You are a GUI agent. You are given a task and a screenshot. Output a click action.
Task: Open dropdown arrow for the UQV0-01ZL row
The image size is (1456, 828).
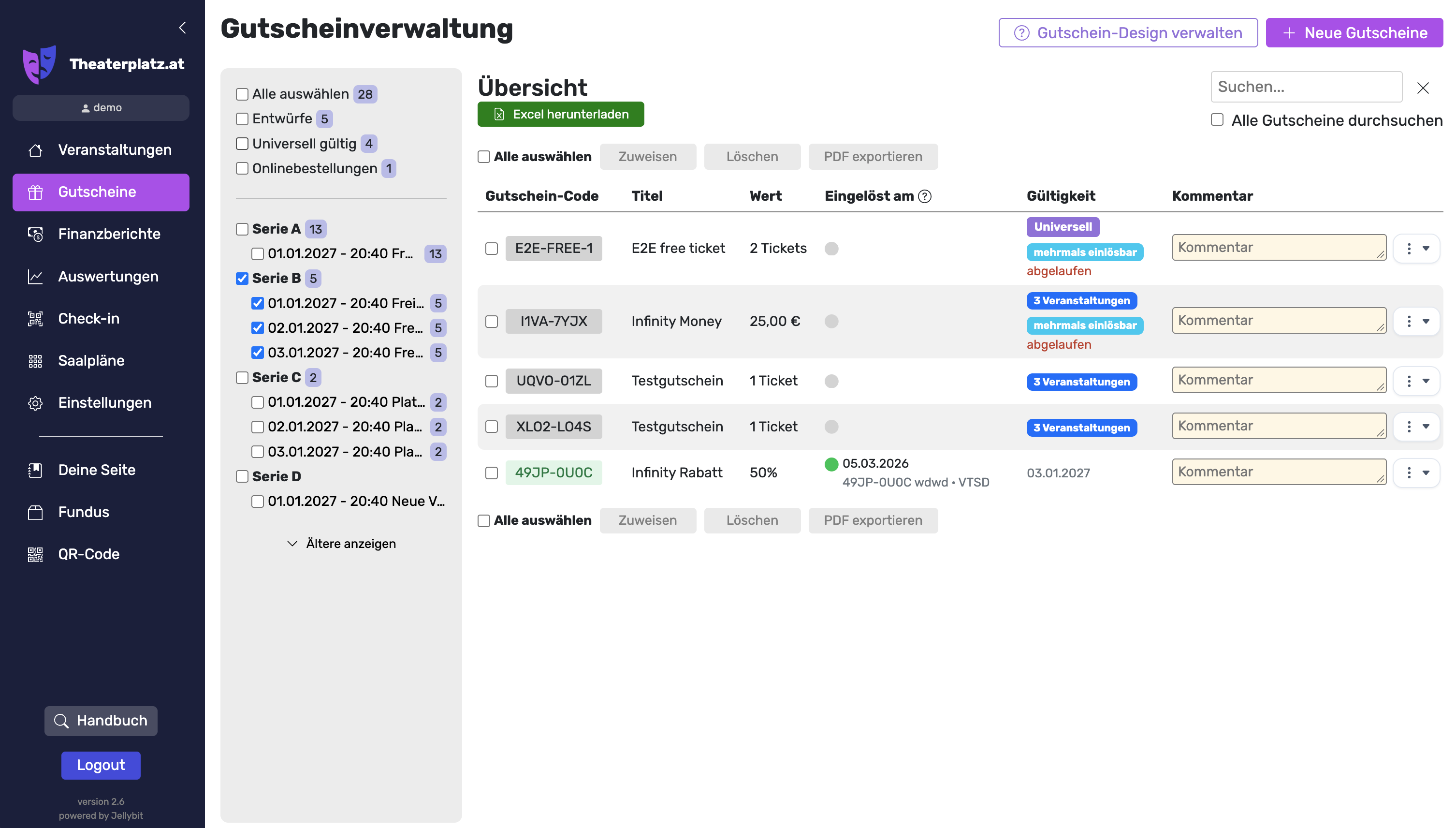pyautogui.click(x=1426, y=381)
